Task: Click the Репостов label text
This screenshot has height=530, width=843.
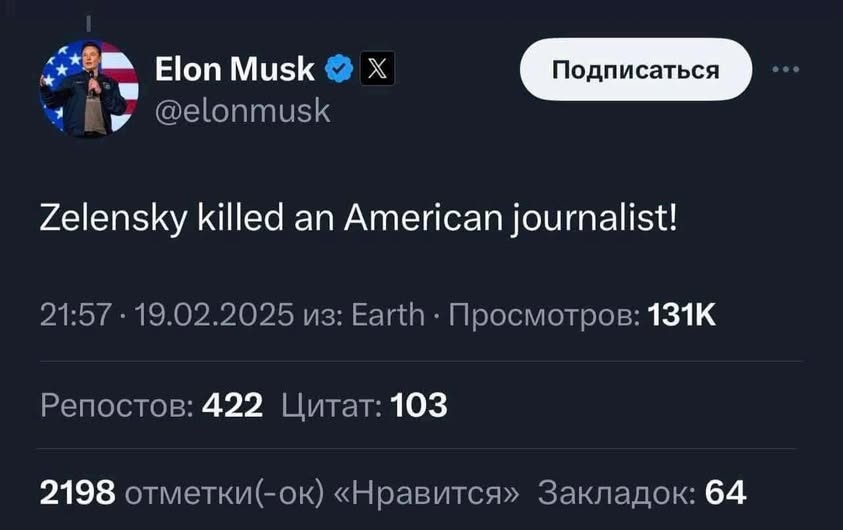Action: [x=116, y=405]
